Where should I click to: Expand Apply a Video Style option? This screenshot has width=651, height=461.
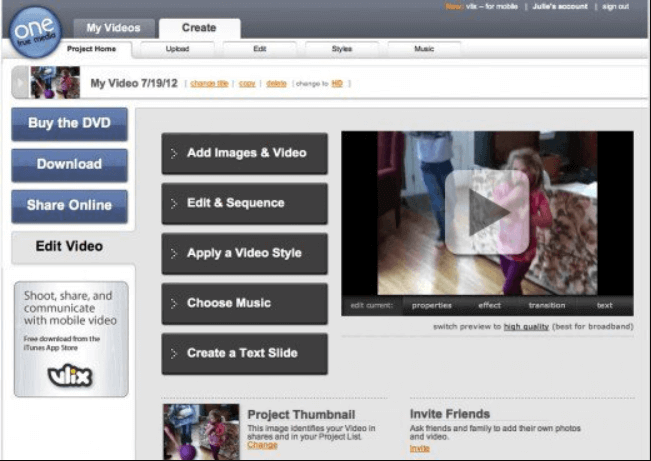(244, 253)
